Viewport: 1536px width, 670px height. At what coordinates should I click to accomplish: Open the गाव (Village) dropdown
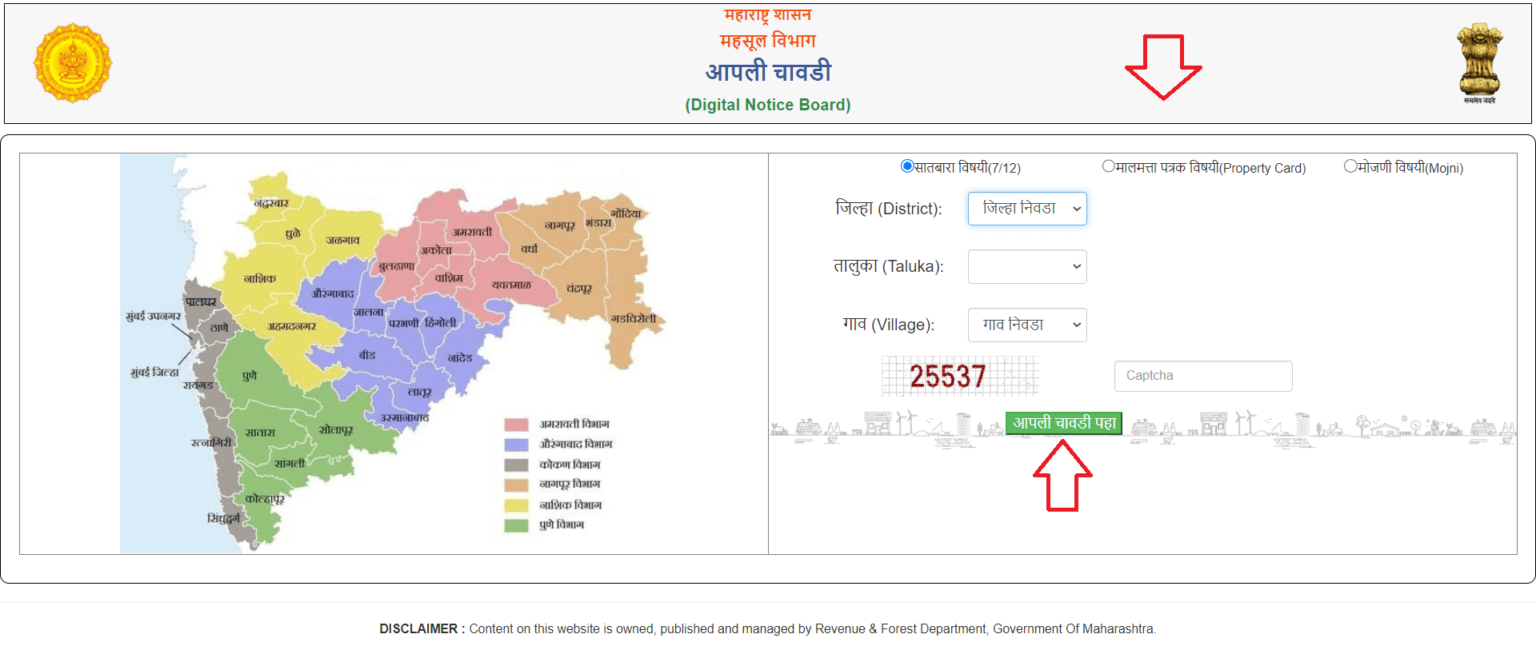coord(1027,324)
